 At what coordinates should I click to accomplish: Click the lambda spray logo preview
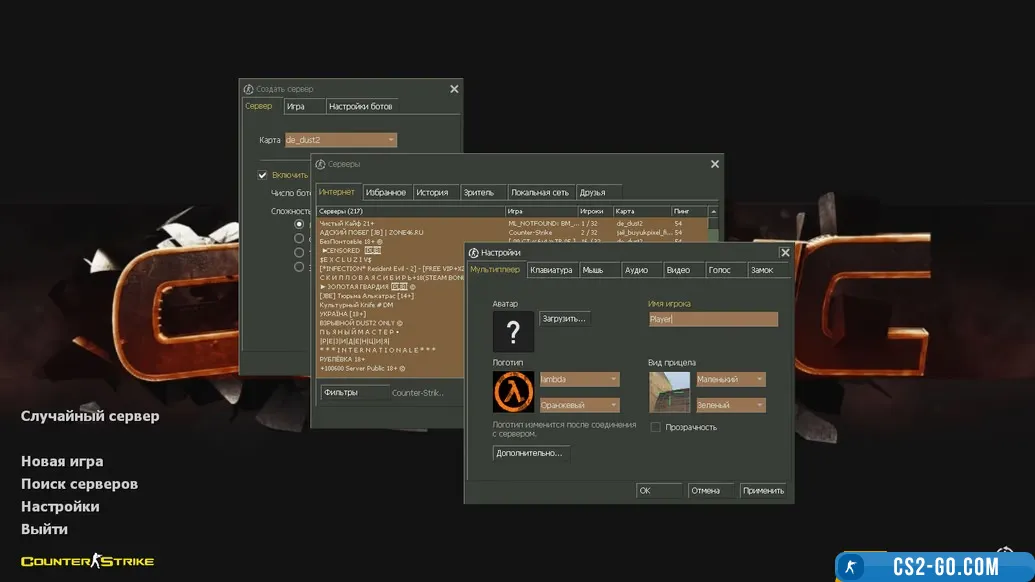click(x=513, y=391)
